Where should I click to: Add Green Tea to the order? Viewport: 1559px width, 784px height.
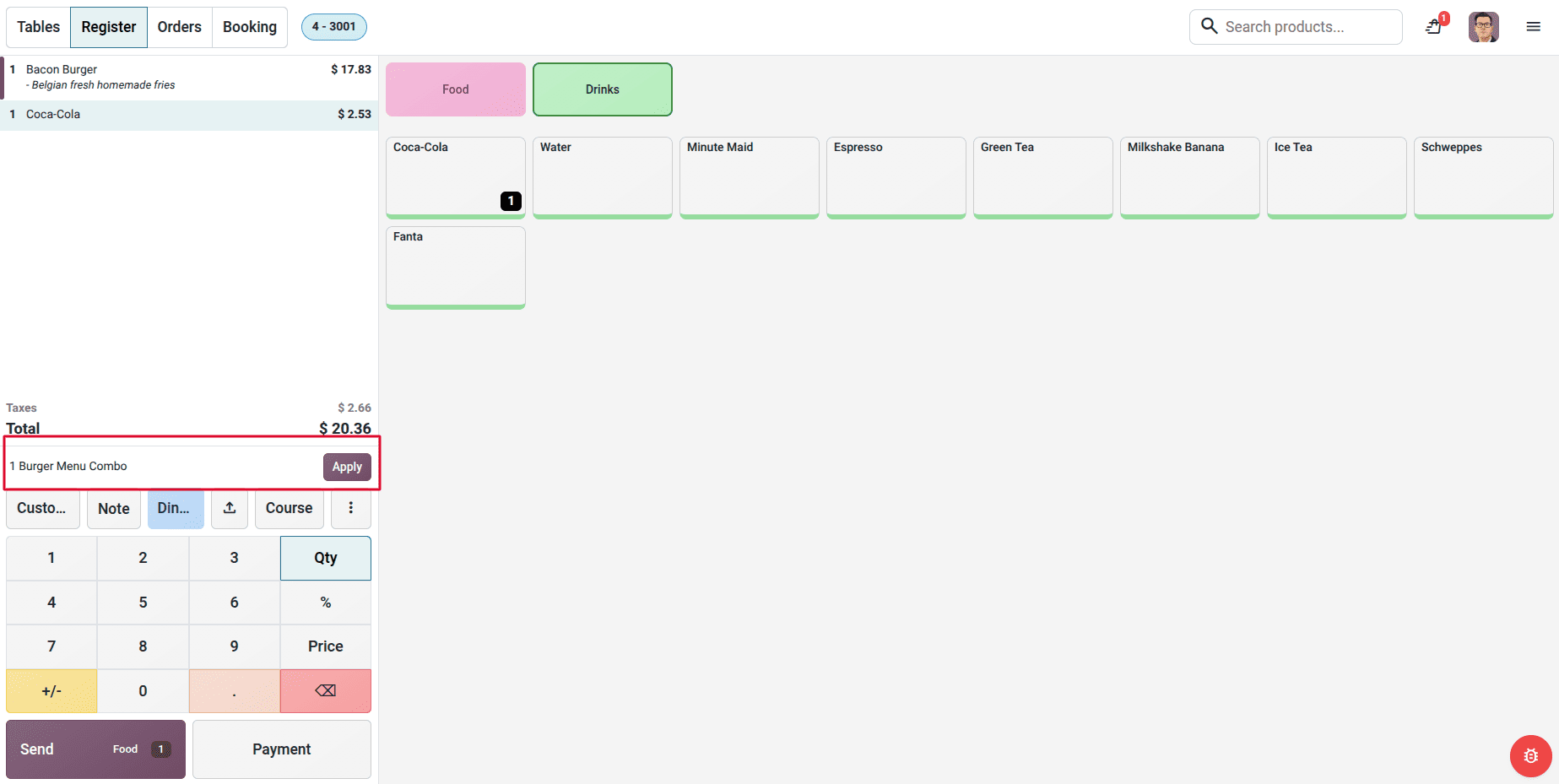pyautogui.click(x=1043, y=178)
